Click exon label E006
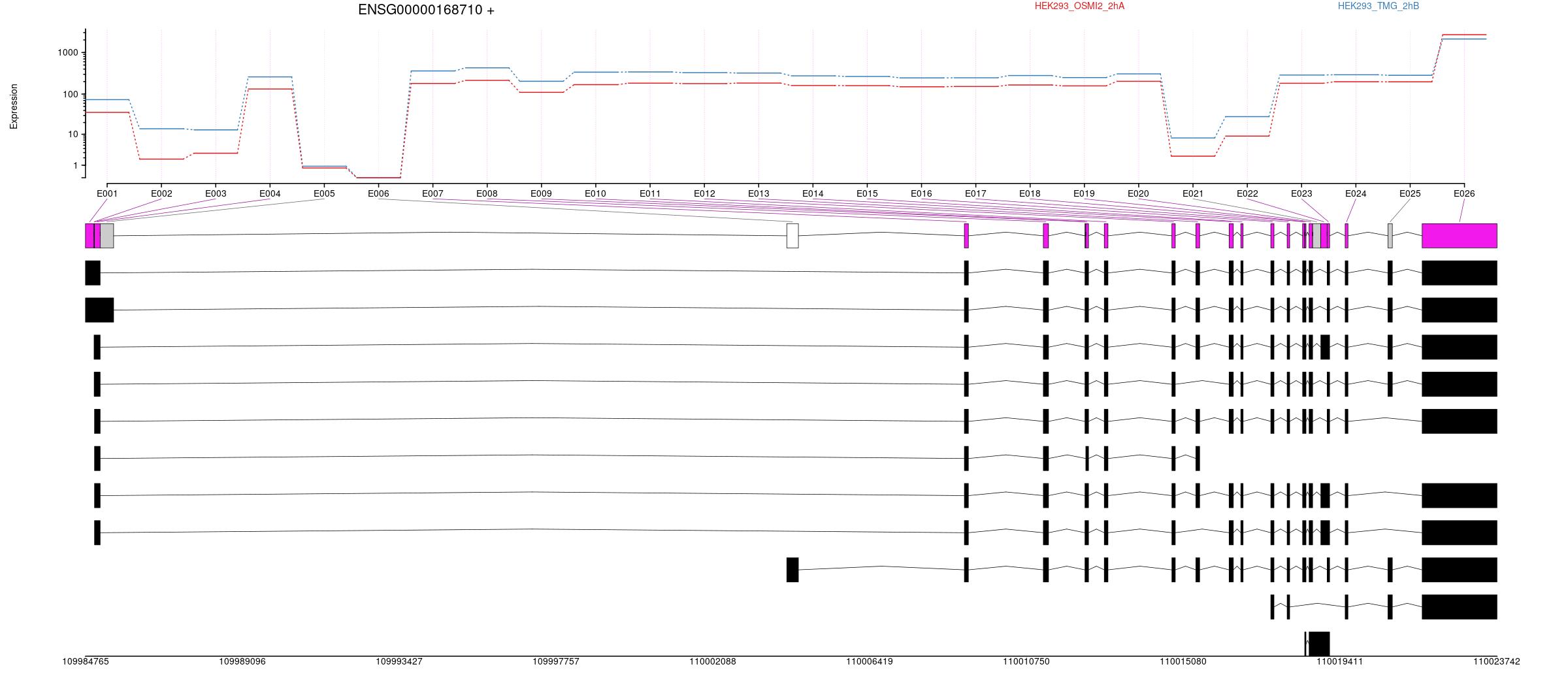 pos(378,193)
